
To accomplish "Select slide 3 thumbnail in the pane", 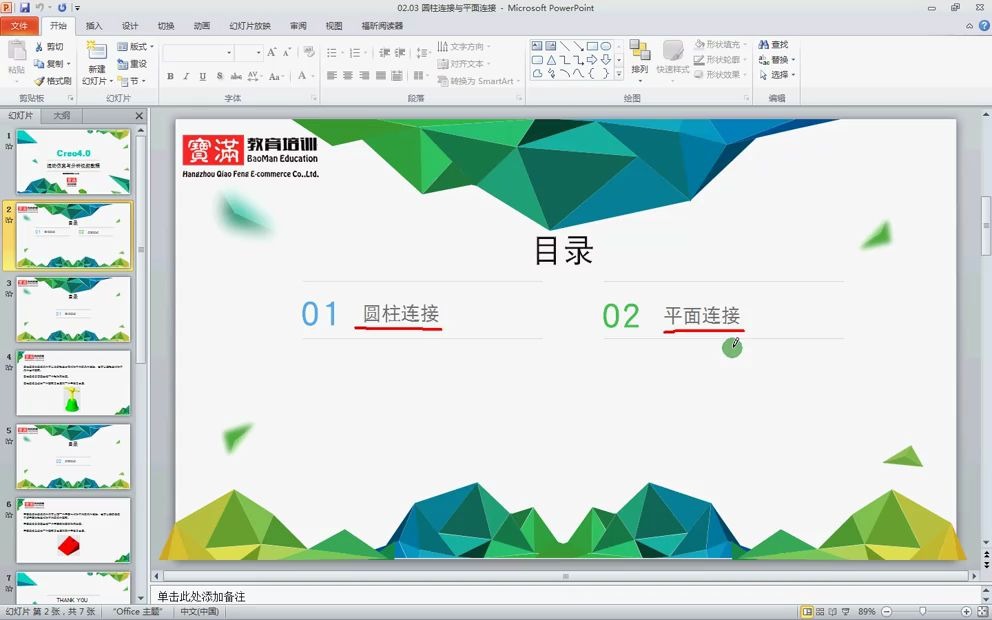I will (72, 308).
